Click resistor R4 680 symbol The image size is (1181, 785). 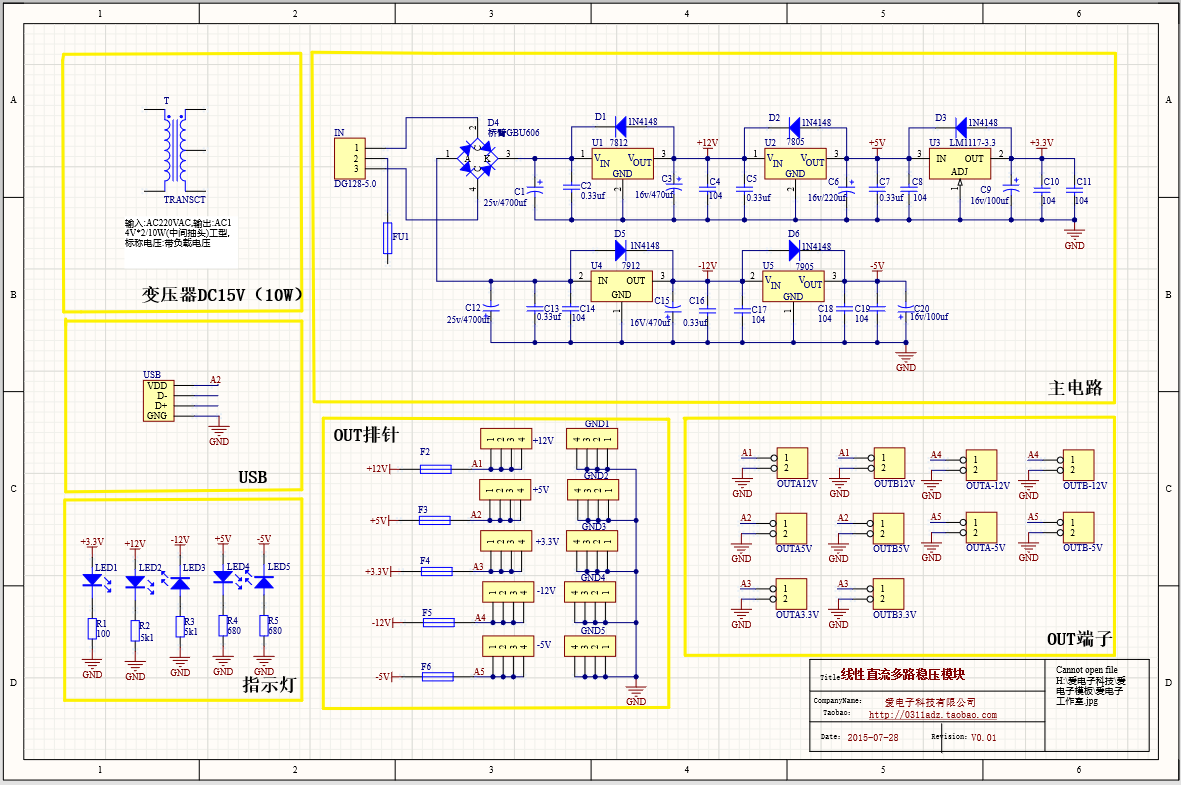click(223, 626)
